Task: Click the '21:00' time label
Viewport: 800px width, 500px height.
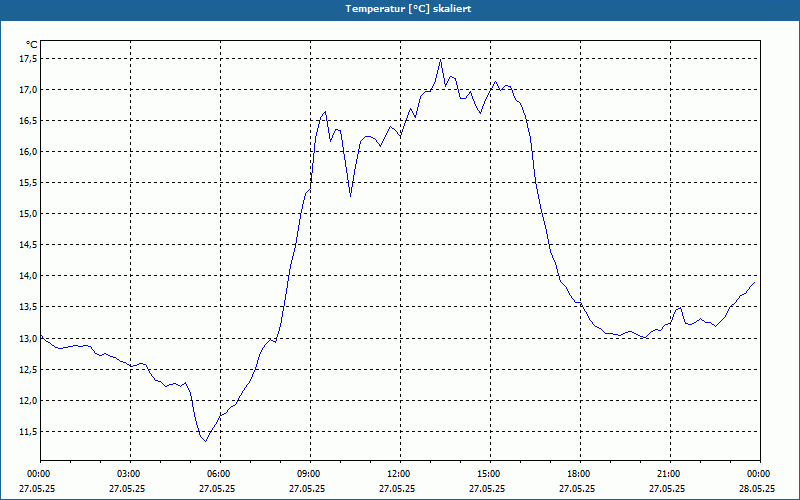Action: tap(670, 474)
